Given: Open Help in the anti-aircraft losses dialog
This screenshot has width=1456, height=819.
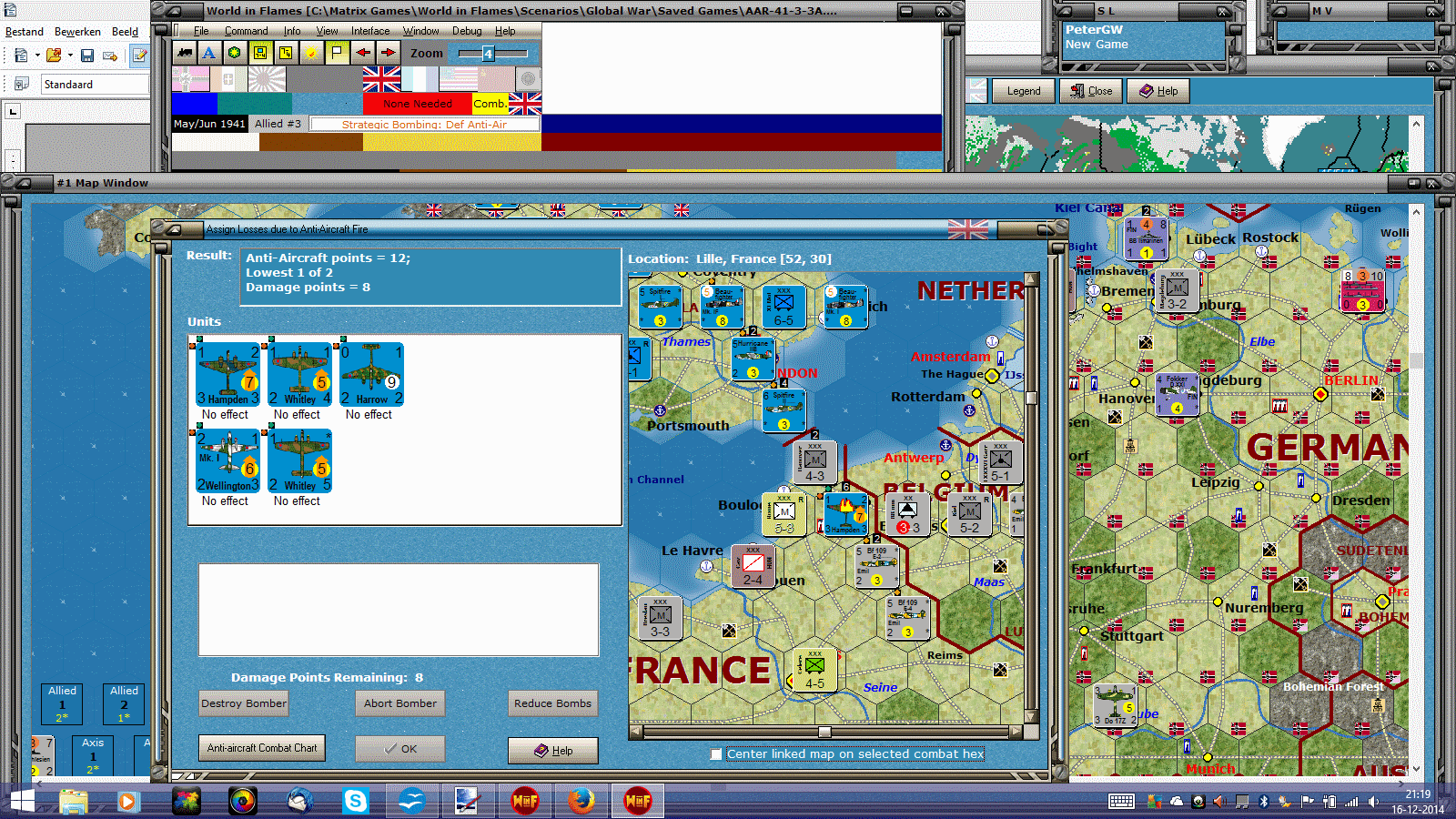Looking at the screenshot, I should [x=552, y=751].
